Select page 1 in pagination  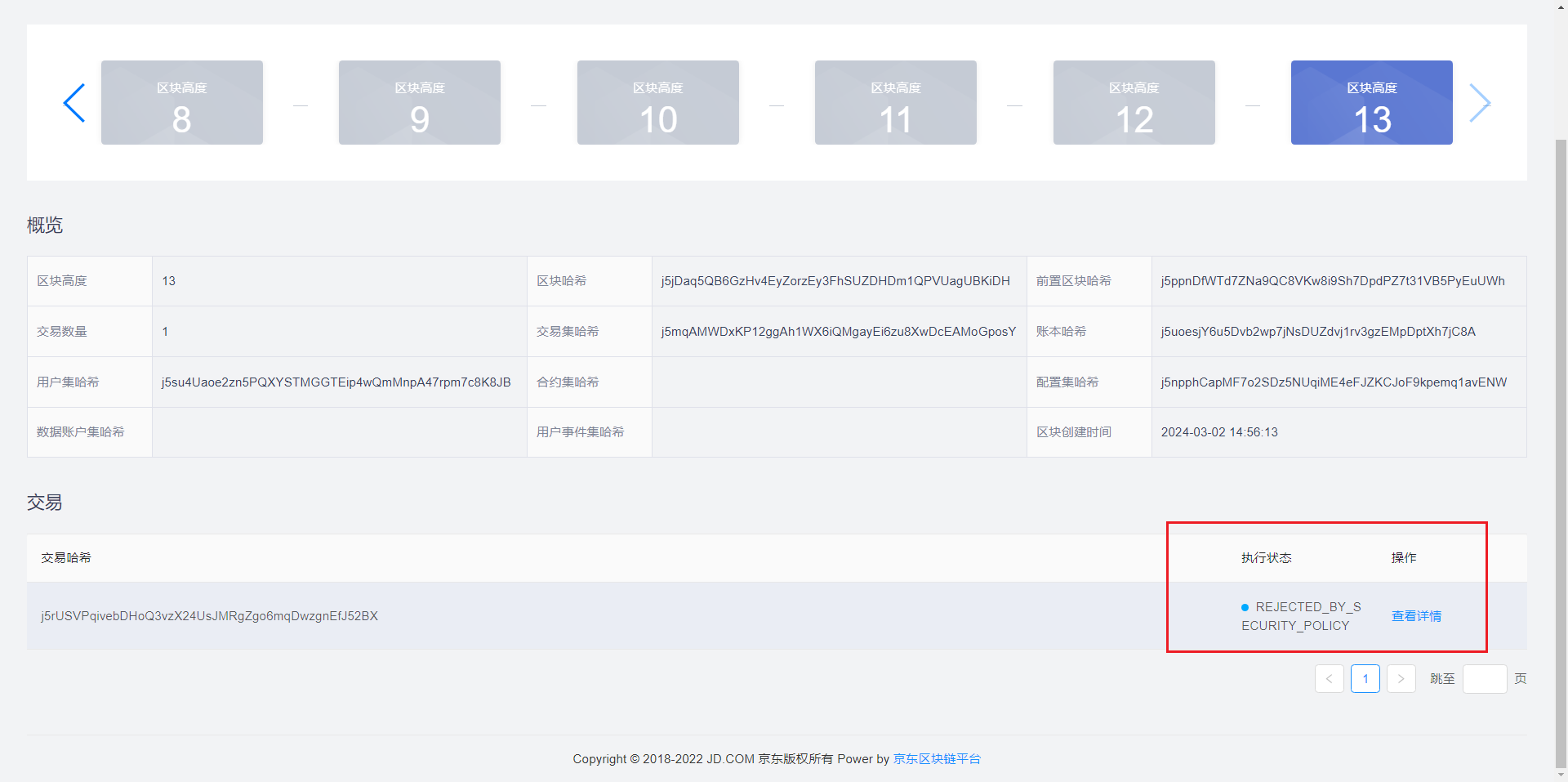1365,679
